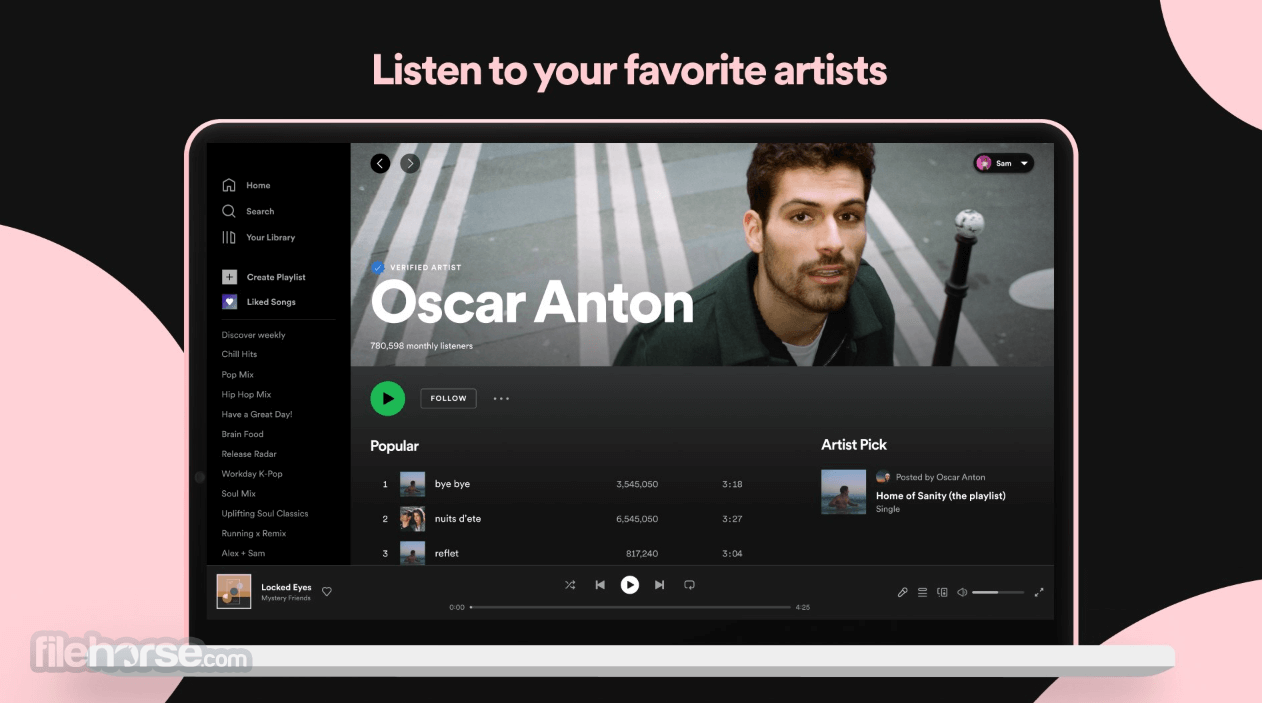Open the Sam account dropdown
The height and width of the screenshot is (703, 1262).
click(x=1003, y=163)
